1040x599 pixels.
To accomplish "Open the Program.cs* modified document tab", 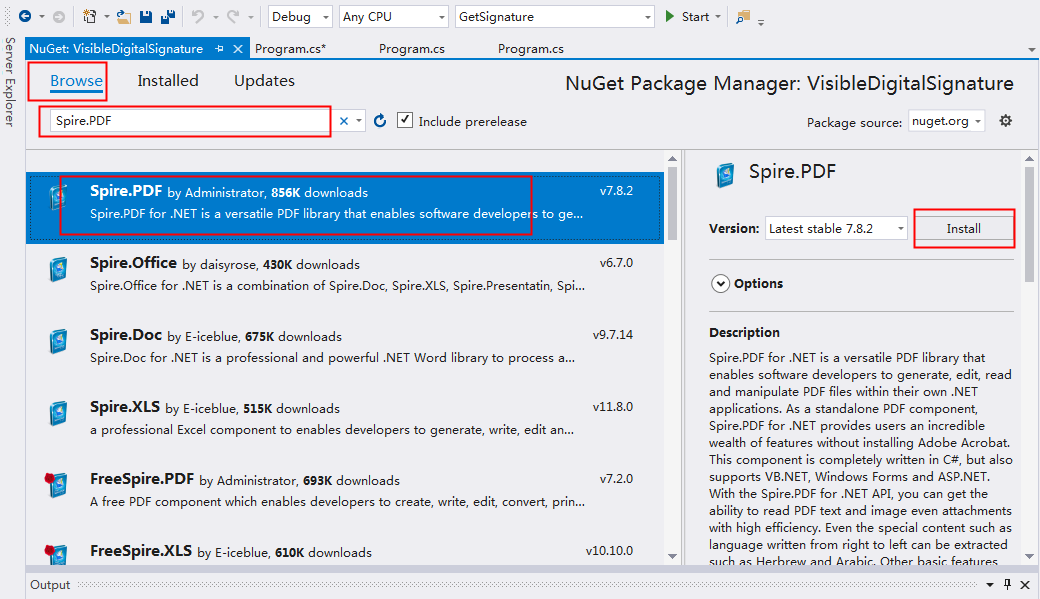I will pyautogui.click(x=291, y=48).
